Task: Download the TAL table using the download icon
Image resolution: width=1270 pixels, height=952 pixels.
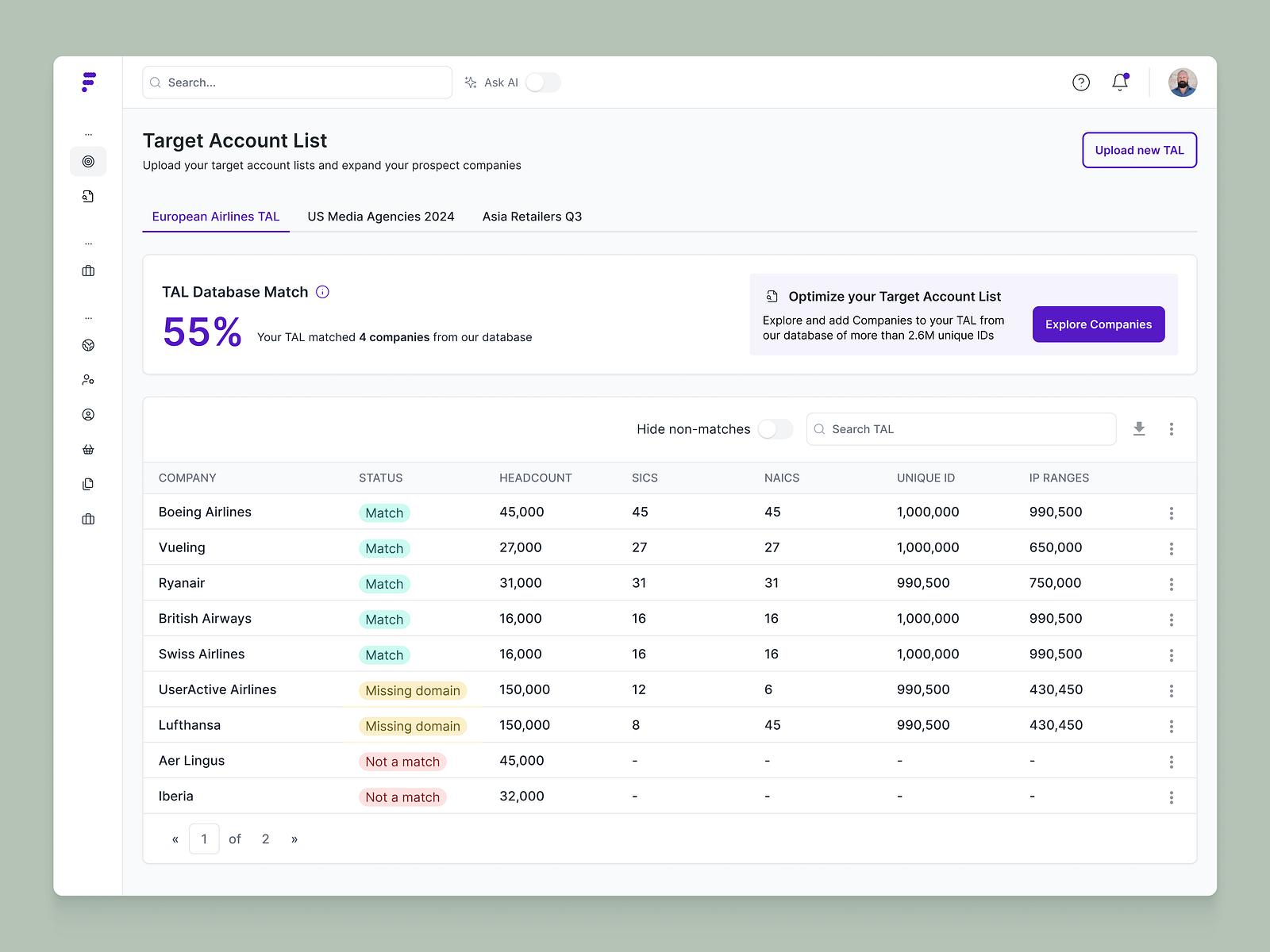Action: tap(1140, 428)
